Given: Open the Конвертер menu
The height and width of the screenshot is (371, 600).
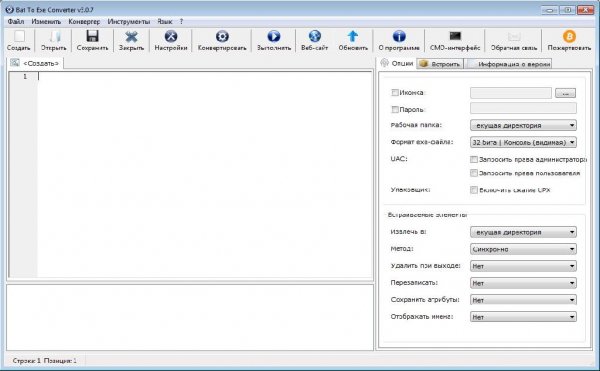Looking at the screenshot, I should [84, 22].
